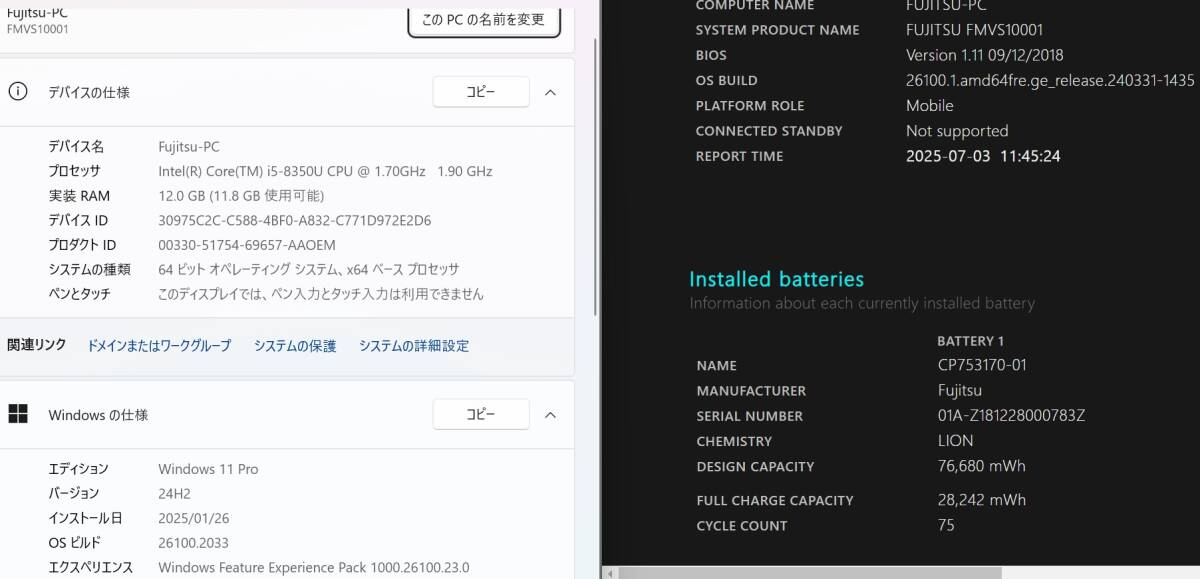This screenshot has width=1200, height=579.
Task: Click the device specifications info icon
Action: (18, 92)
